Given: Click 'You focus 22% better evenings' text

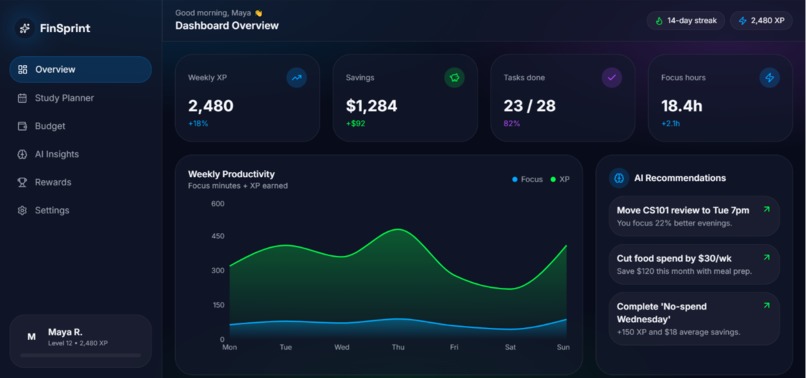Looking at the screenshot, I should pyautogui.click(x=674, y=223).
